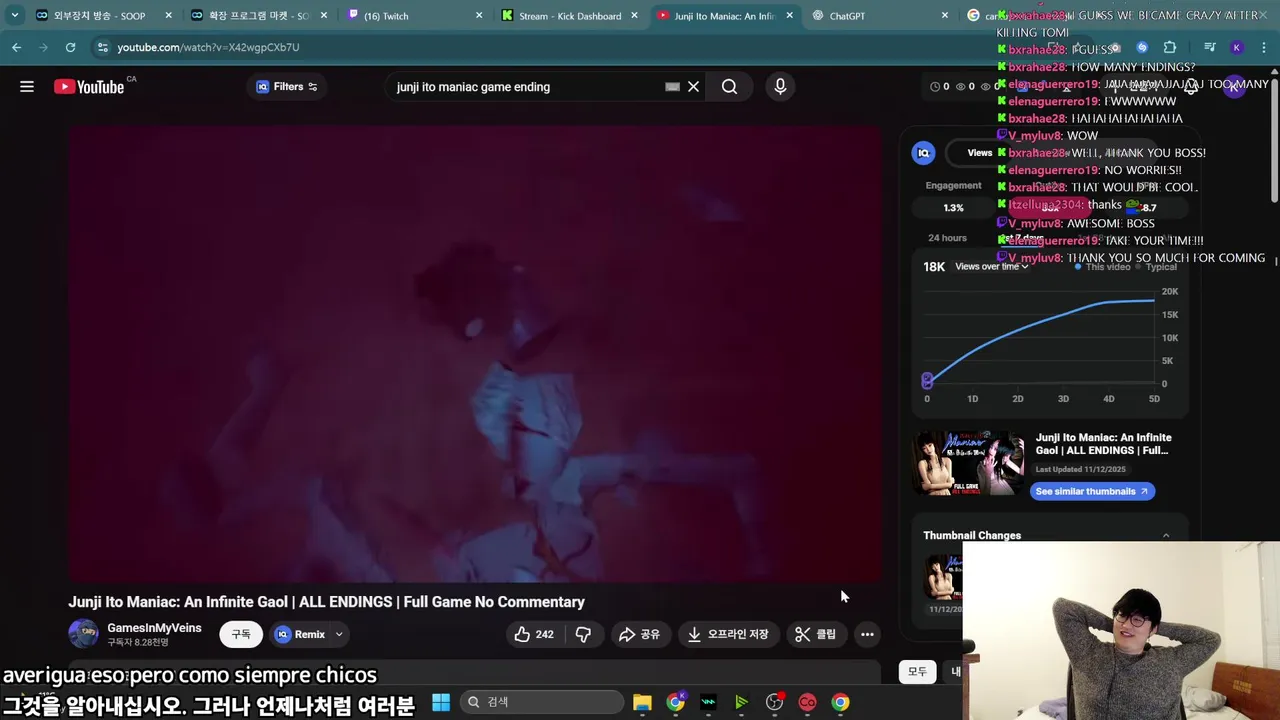Click See similar thumbnails button
1280x720 pixels.
click(x=1092, y=491)
